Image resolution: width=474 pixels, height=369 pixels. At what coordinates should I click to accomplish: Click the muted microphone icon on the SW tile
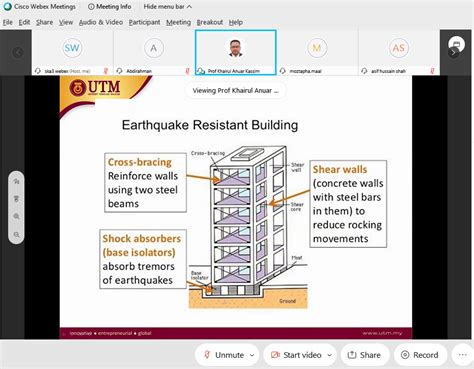tap(106, 71)
